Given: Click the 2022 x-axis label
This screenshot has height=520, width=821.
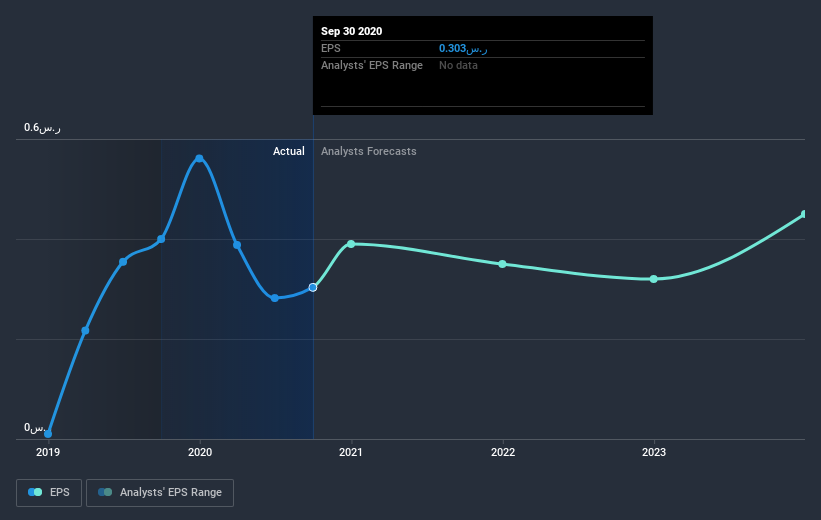Looking at the screenshot, I should 503,452.
